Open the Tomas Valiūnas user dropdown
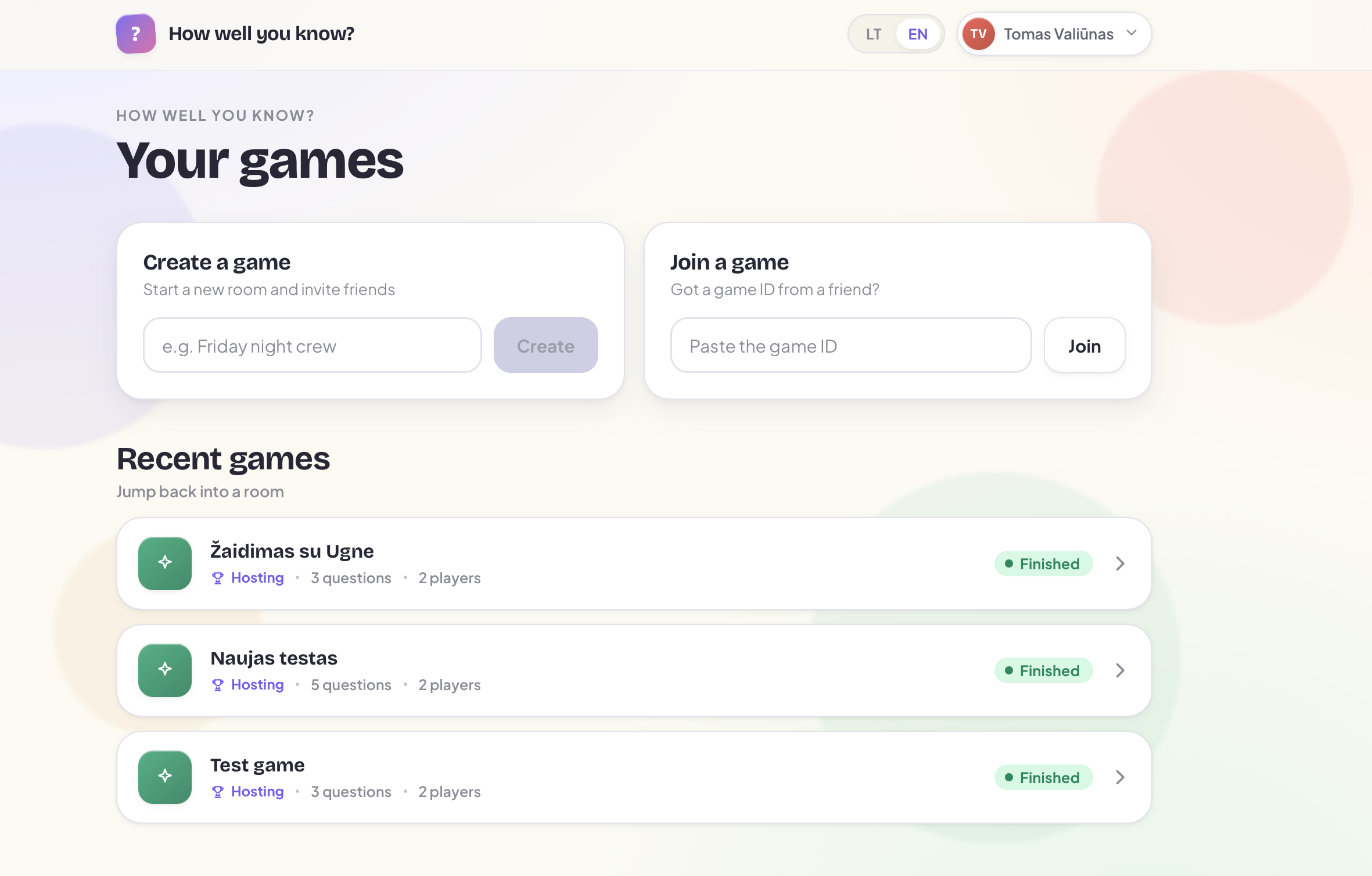This screenshot has width=1372, height=876. [1054, 34]
